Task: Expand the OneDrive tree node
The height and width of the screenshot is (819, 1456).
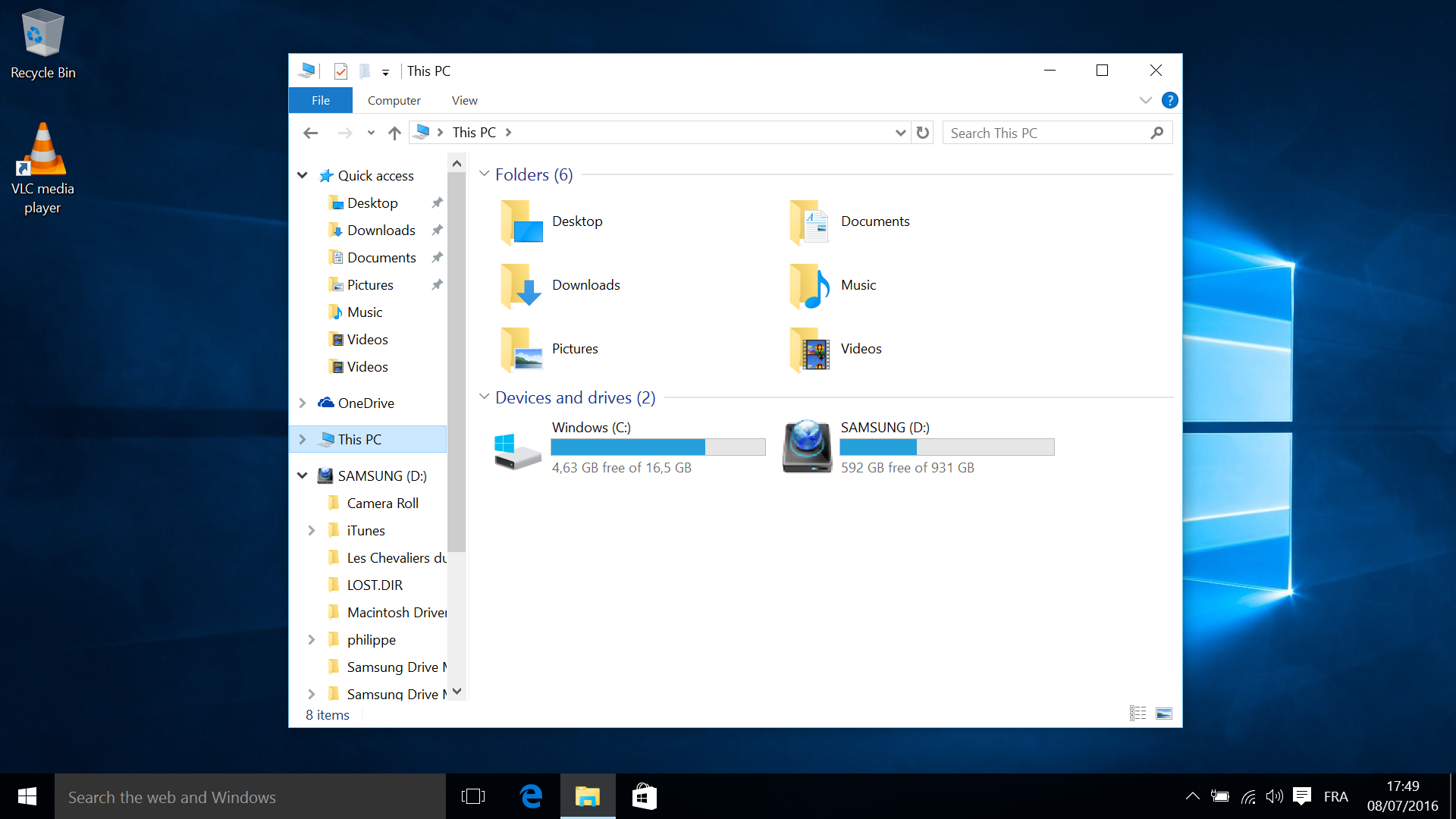Action: [302, 403]
